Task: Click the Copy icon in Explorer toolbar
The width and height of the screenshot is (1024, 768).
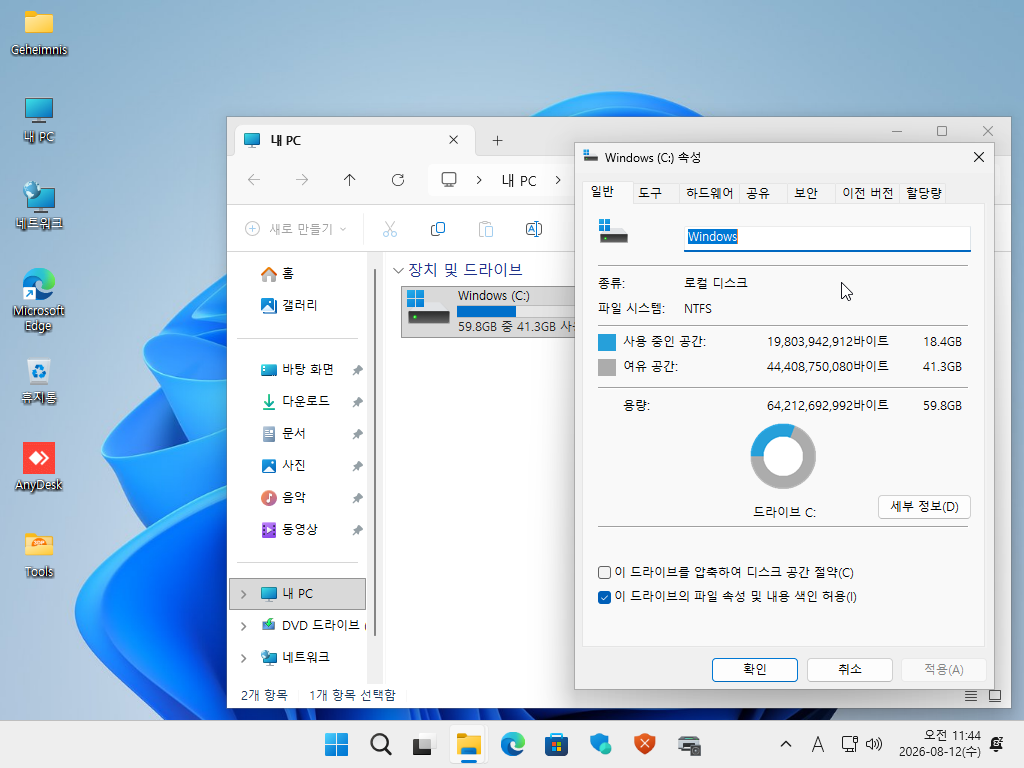Action: point(438,229)
